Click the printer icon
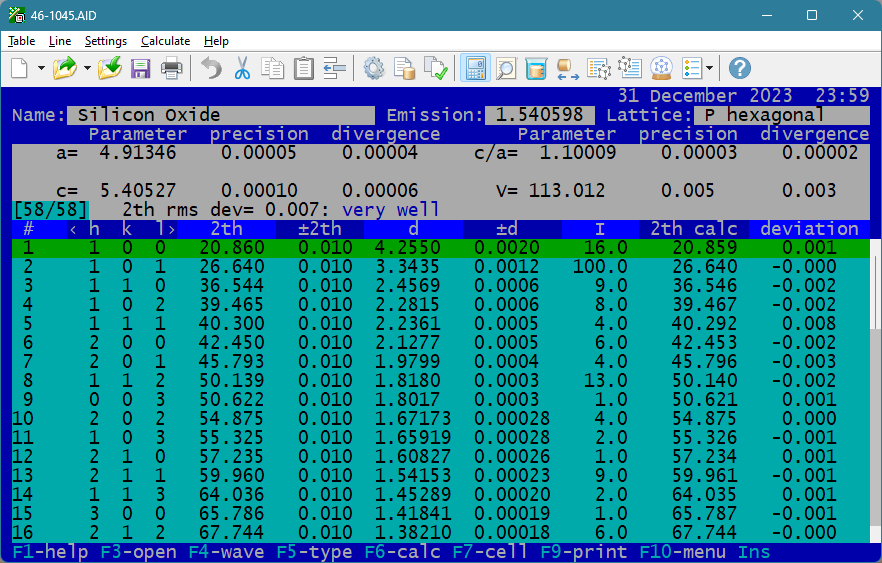Viewport: 882px width, 563px height. tap(172, 69)
